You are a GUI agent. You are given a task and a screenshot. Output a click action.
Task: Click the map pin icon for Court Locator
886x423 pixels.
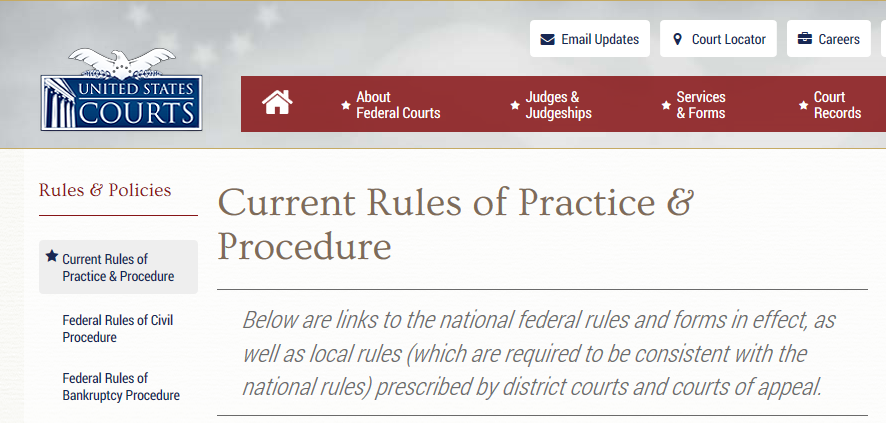(x=677, y=40)
